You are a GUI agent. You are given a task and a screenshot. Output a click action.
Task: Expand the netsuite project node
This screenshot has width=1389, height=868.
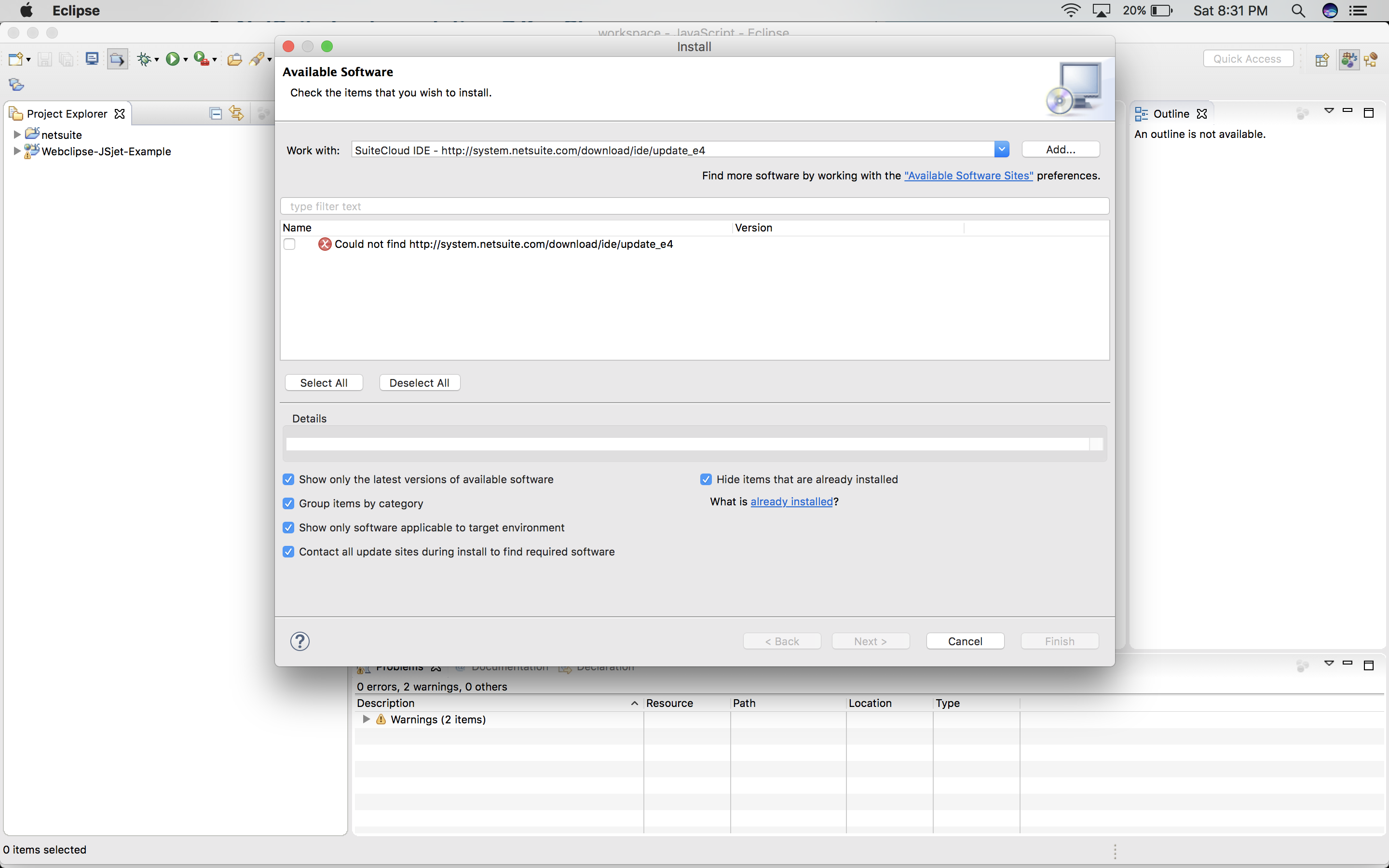click(17, 135)
